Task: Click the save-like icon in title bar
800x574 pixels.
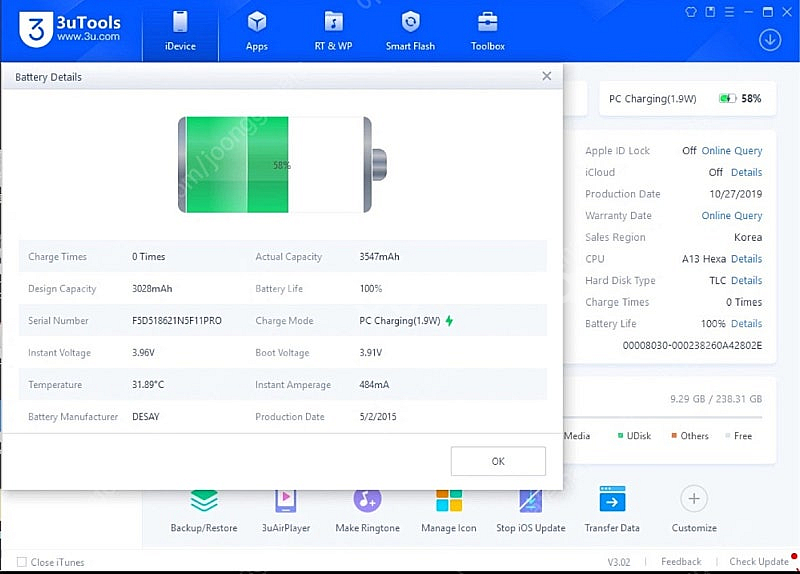Action: (710, 12)
